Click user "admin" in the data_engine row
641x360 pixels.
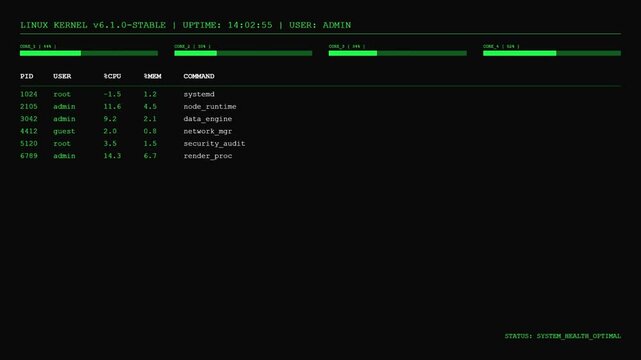[x=64, y=119]
